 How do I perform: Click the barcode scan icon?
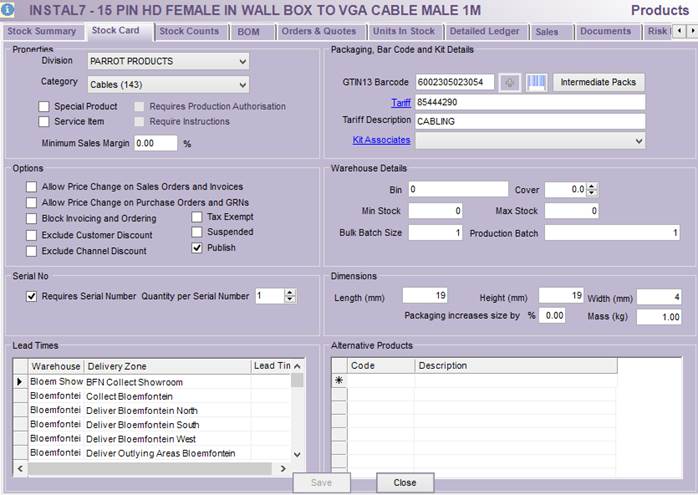537,82
